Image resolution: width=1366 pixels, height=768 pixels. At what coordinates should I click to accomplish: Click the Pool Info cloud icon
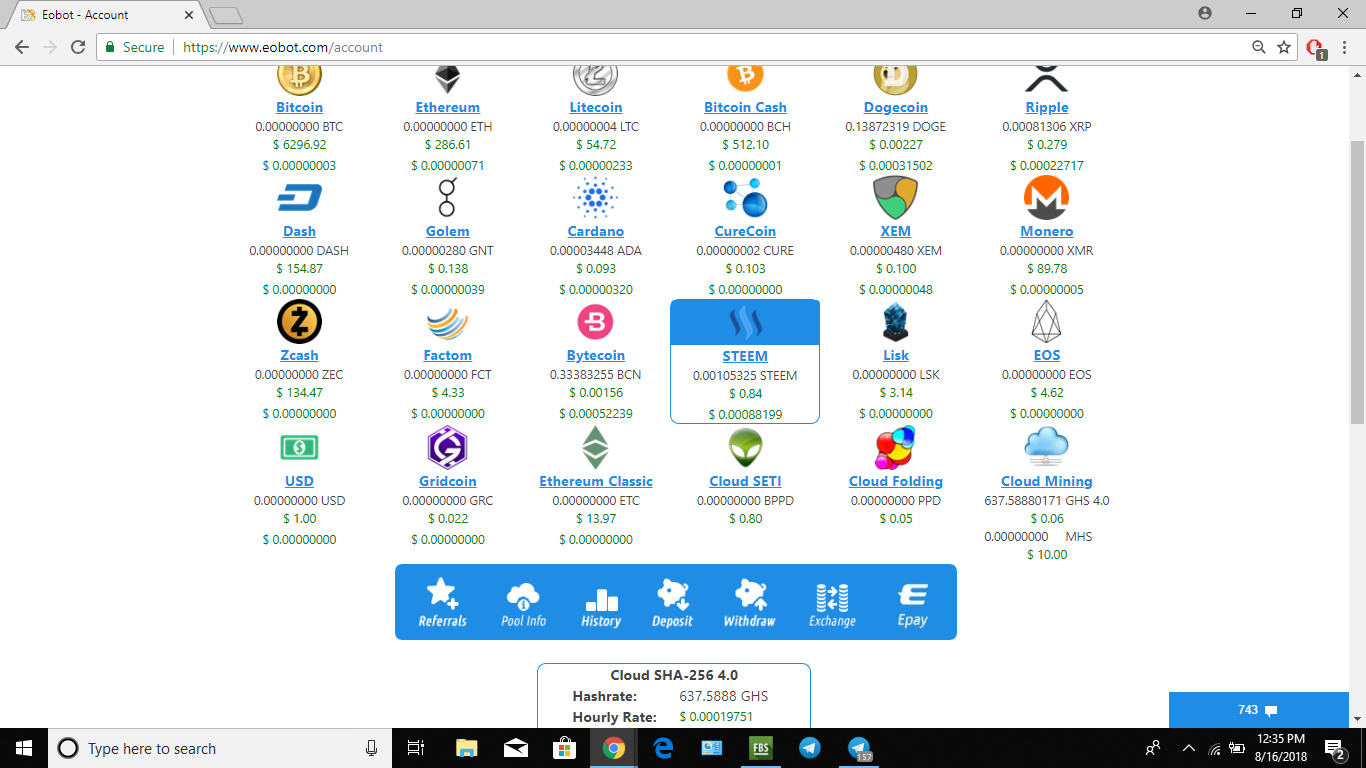coord(524,595)
